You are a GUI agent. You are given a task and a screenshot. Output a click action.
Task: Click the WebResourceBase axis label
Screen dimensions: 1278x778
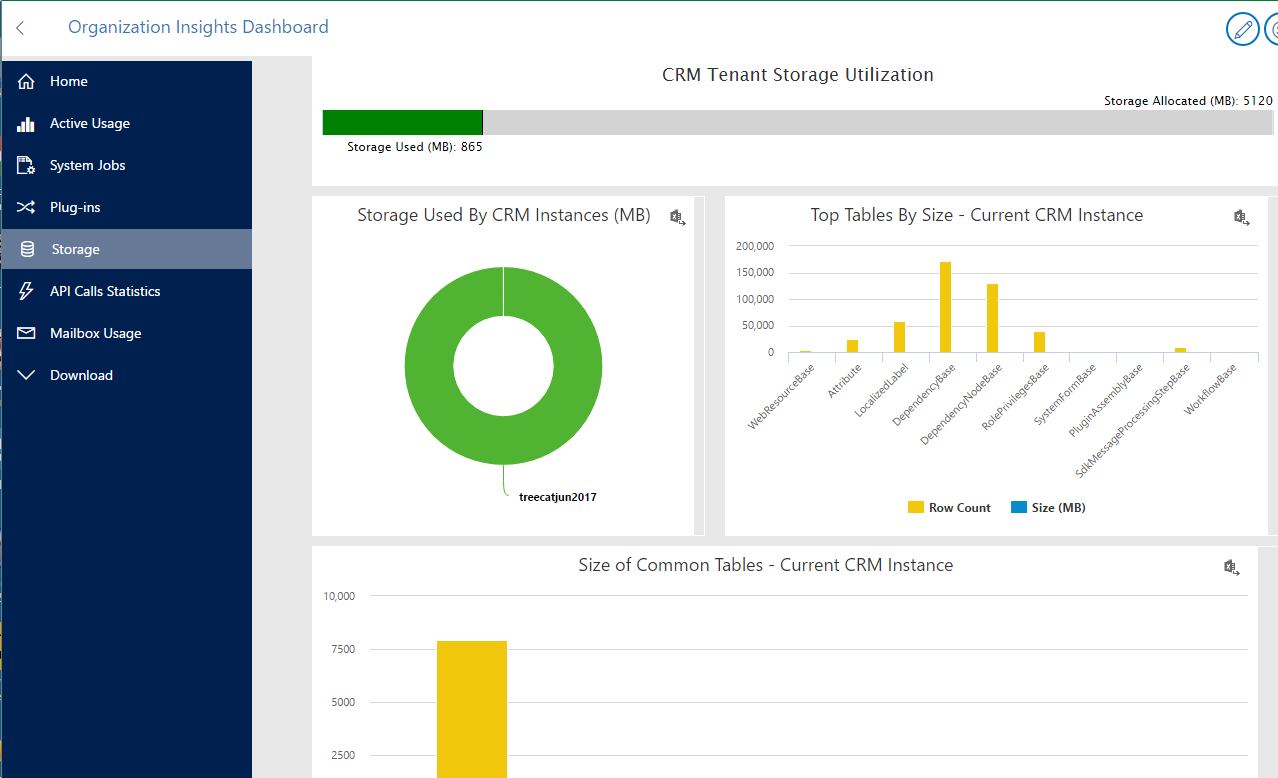point(783,397)
